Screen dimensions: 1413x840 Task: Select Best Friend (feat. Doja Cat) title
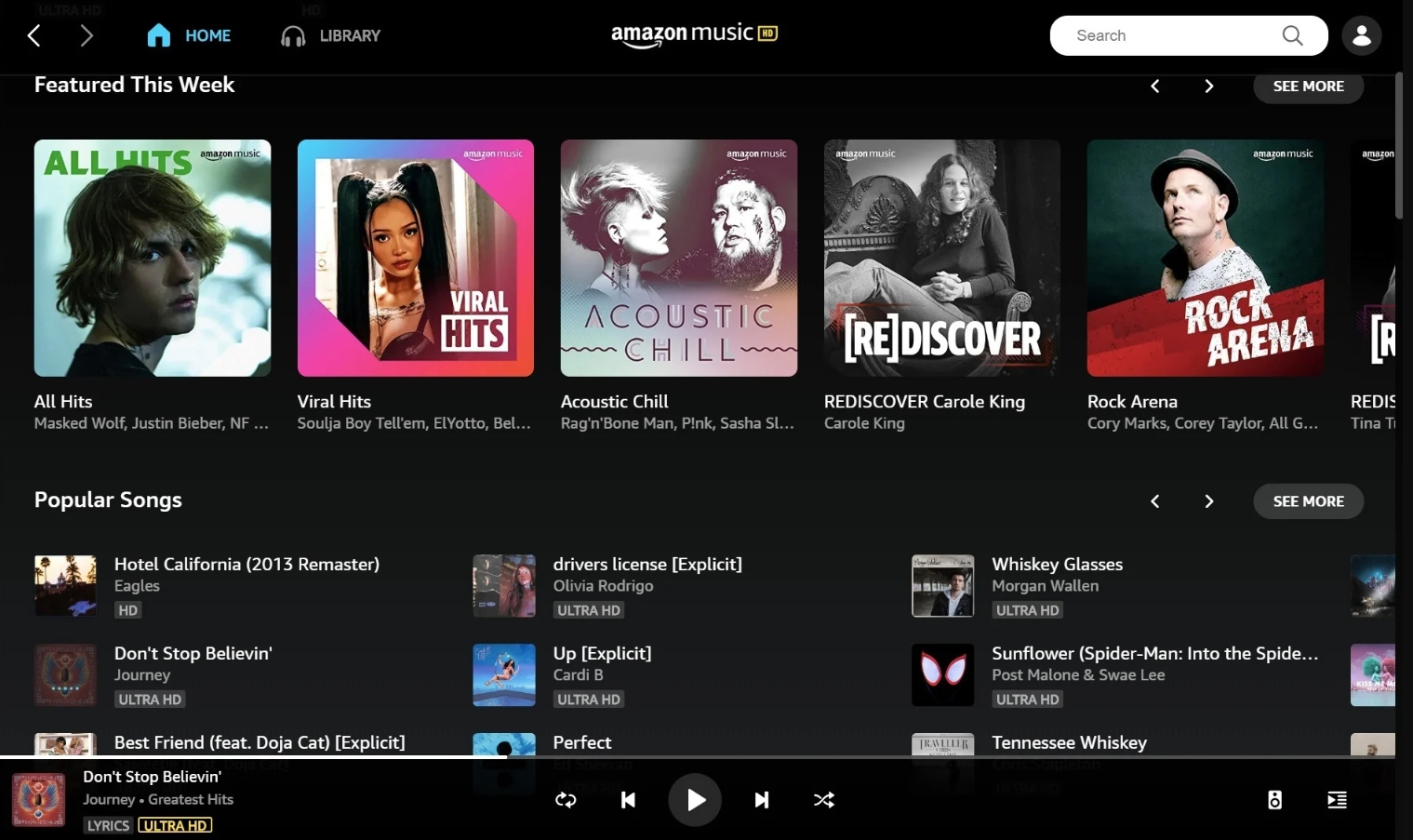coord(260,742)
